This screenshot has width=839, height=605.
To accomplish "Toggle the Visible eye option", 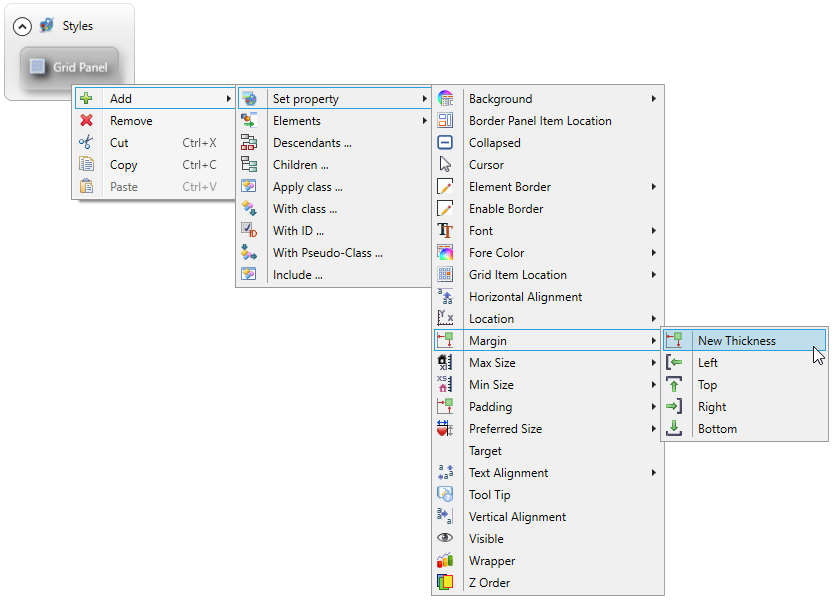I will (x=488, y=539).
